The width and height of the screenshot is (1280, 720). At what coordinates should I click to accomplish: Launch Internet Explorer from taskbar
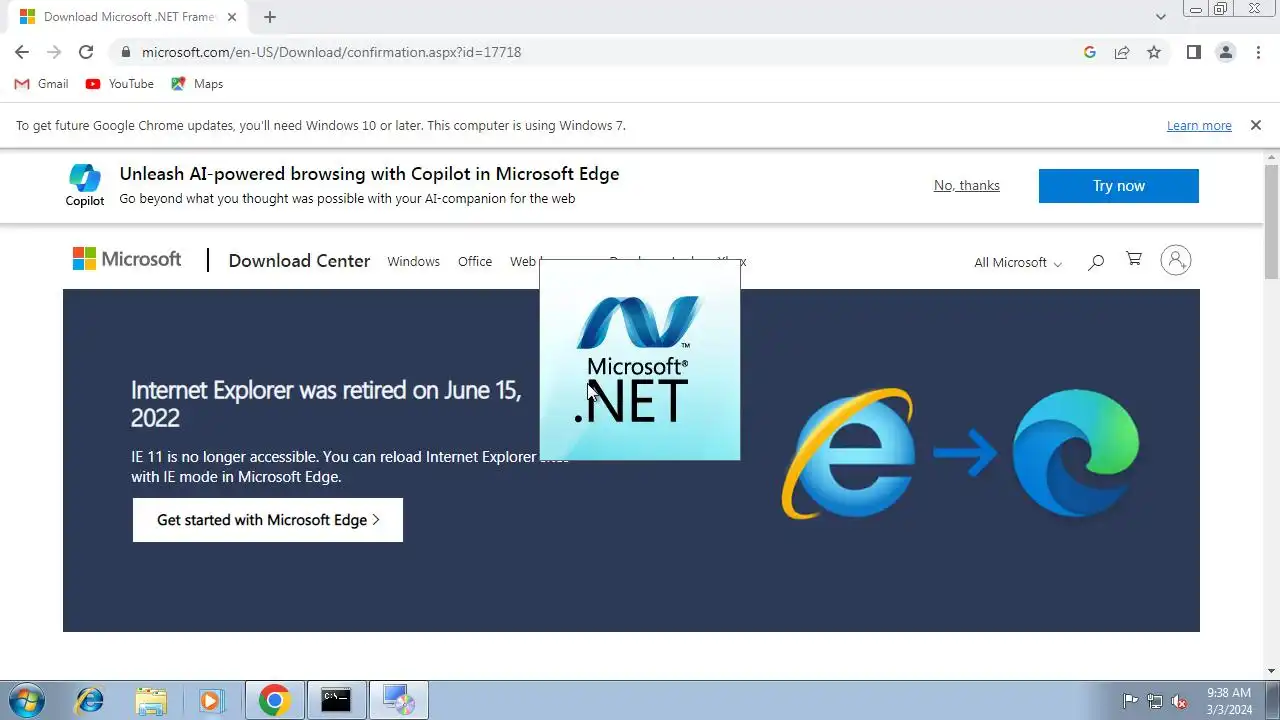(90, 700)
